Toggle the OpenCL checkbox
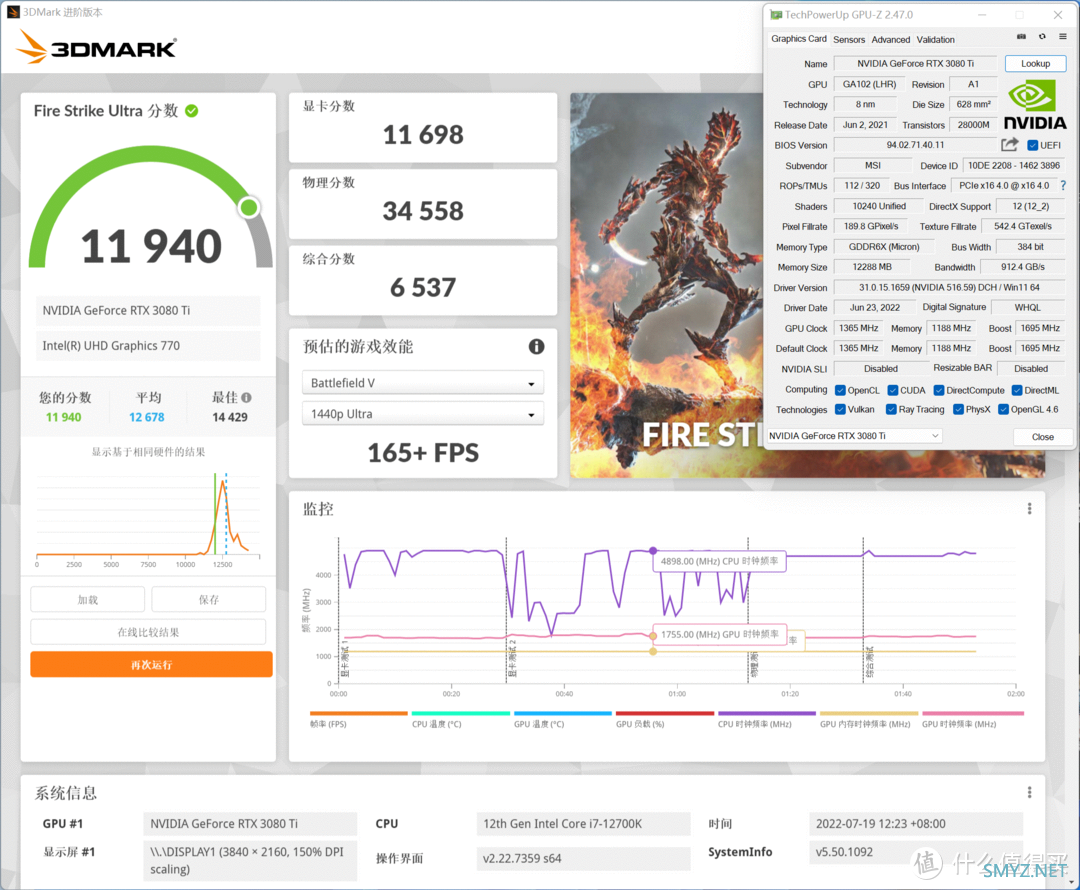 pyautogui.click(x=840, y=391)
